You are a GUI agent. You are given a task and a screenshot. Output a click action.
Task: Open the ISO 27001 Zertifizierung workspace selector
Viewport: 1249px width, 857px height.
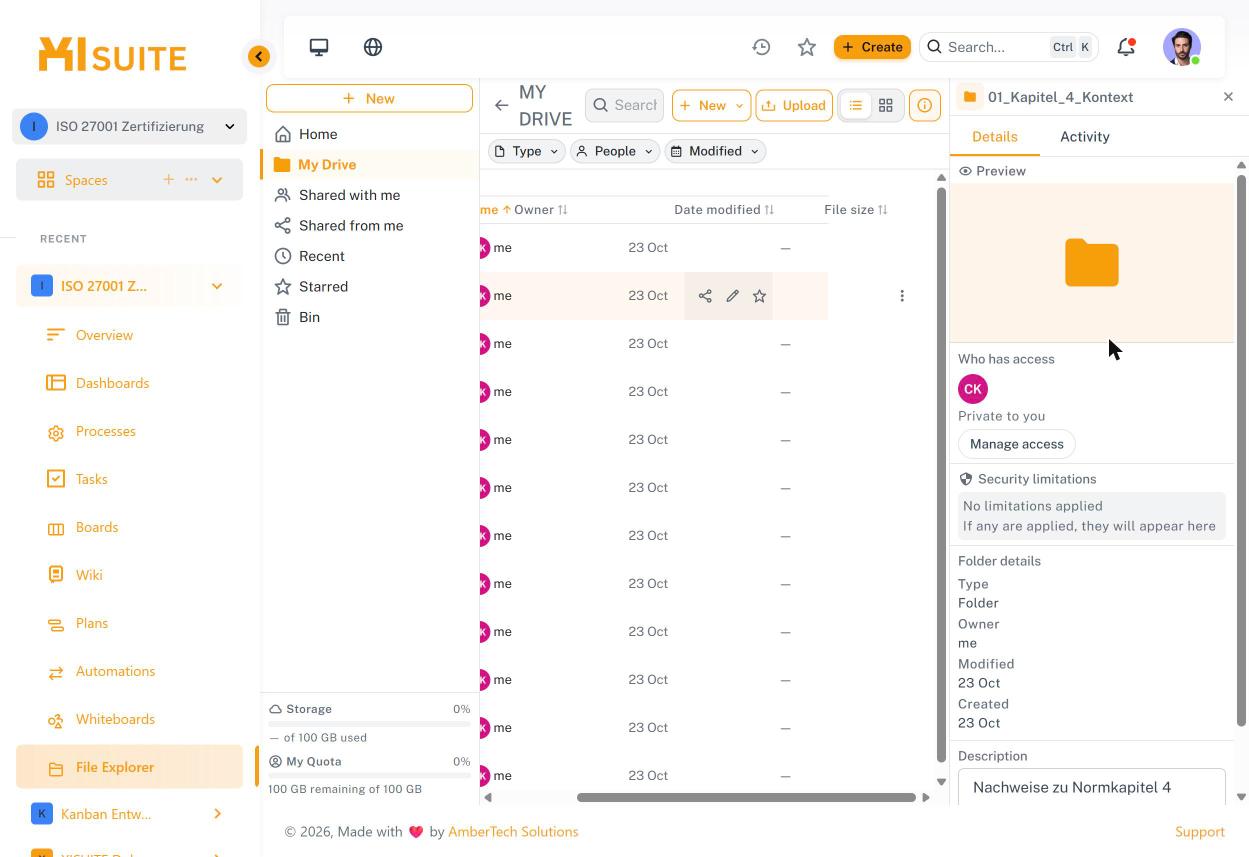coord(129,126)
